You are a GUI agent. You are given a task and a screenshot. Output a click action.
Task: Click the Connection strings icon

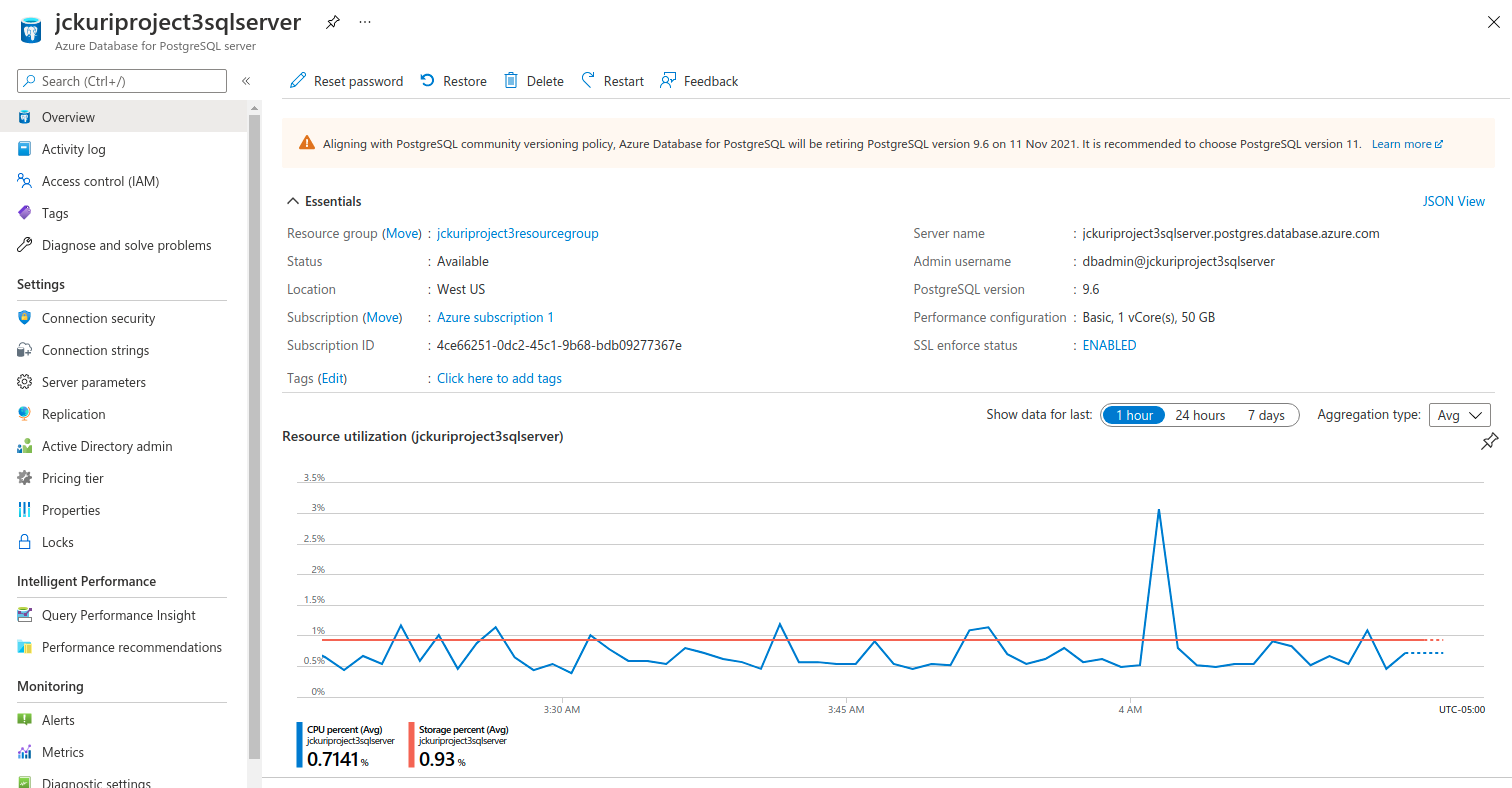pos(25,350)
